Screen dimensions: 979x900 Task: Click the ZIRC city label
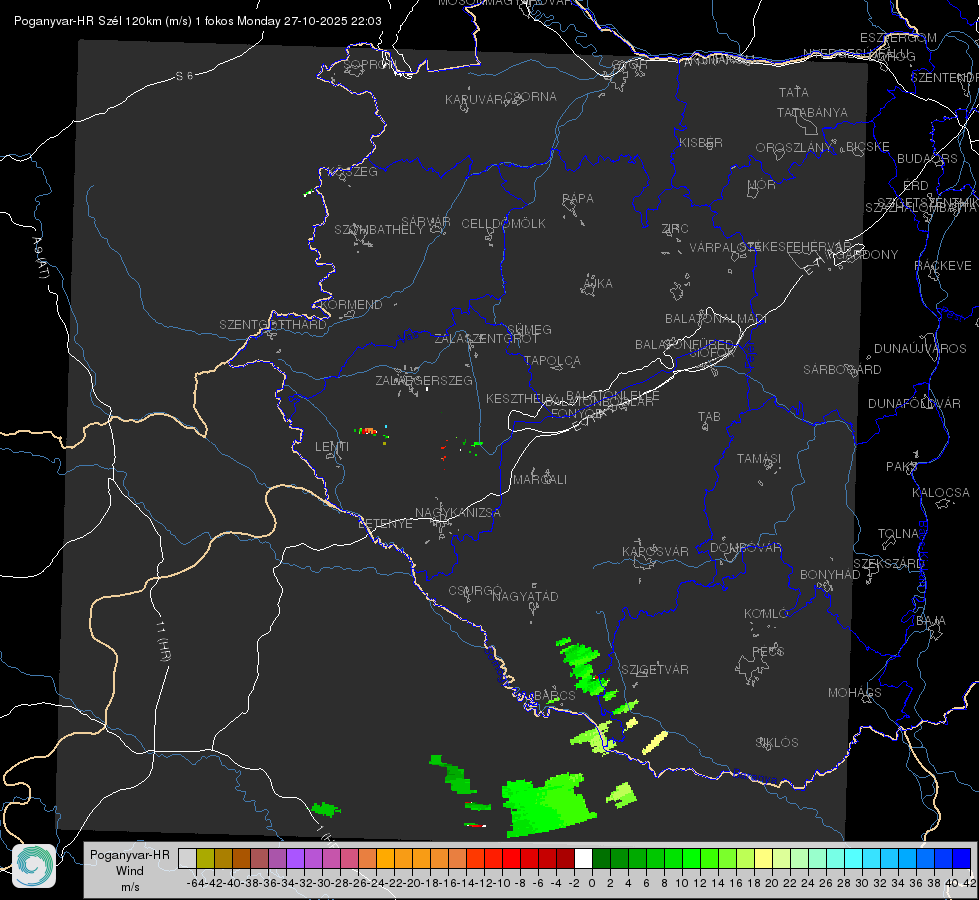tap(675, 229)
